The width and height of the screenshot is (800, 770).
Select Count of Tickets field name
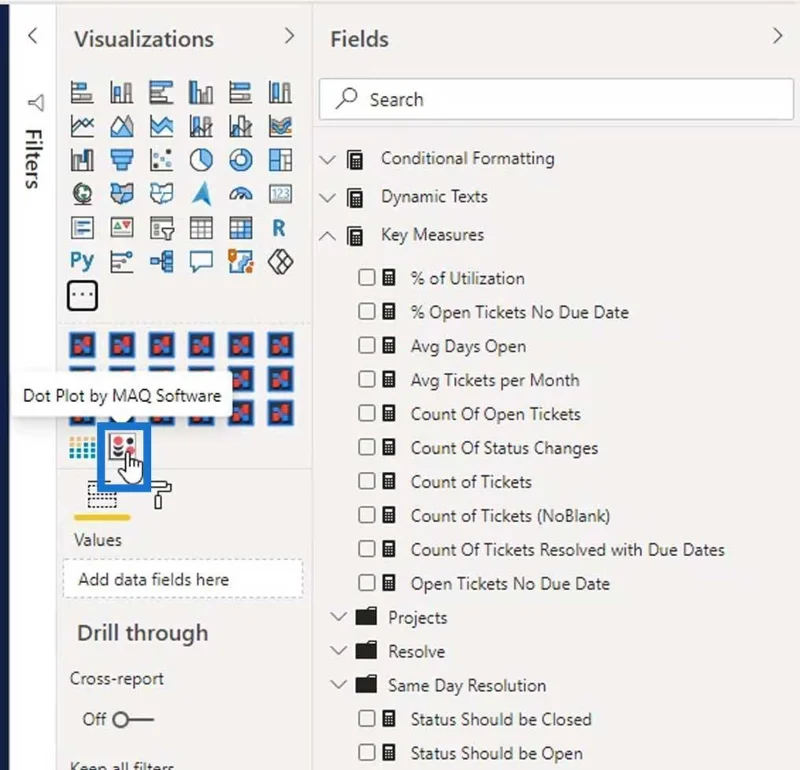[x=471, y=482]
